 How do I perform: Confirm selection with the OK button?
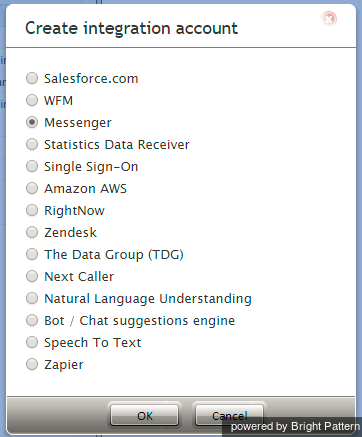point(145,415)
